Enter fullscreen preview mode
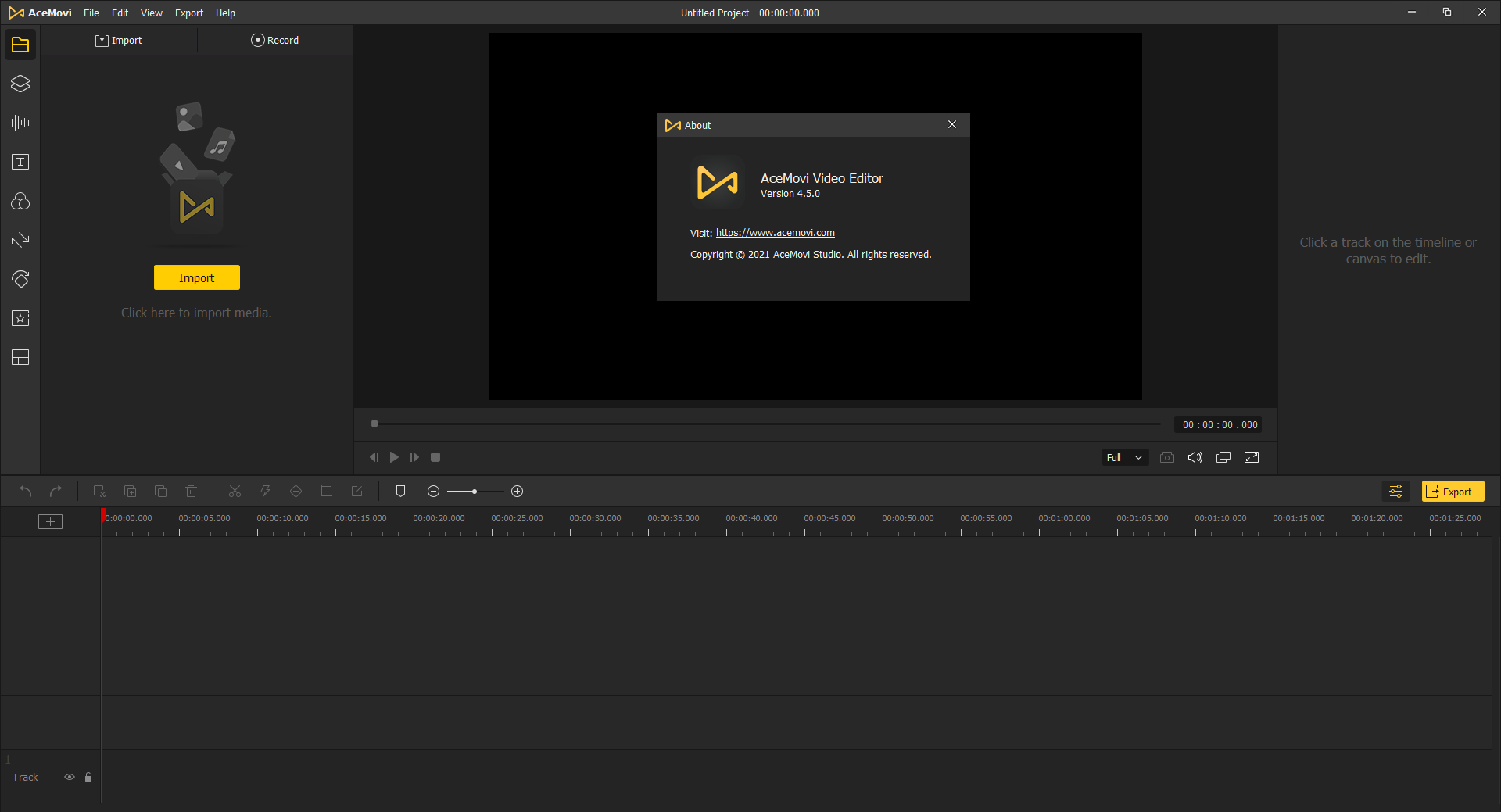1501x812 pixels. tap(1252, 457)
